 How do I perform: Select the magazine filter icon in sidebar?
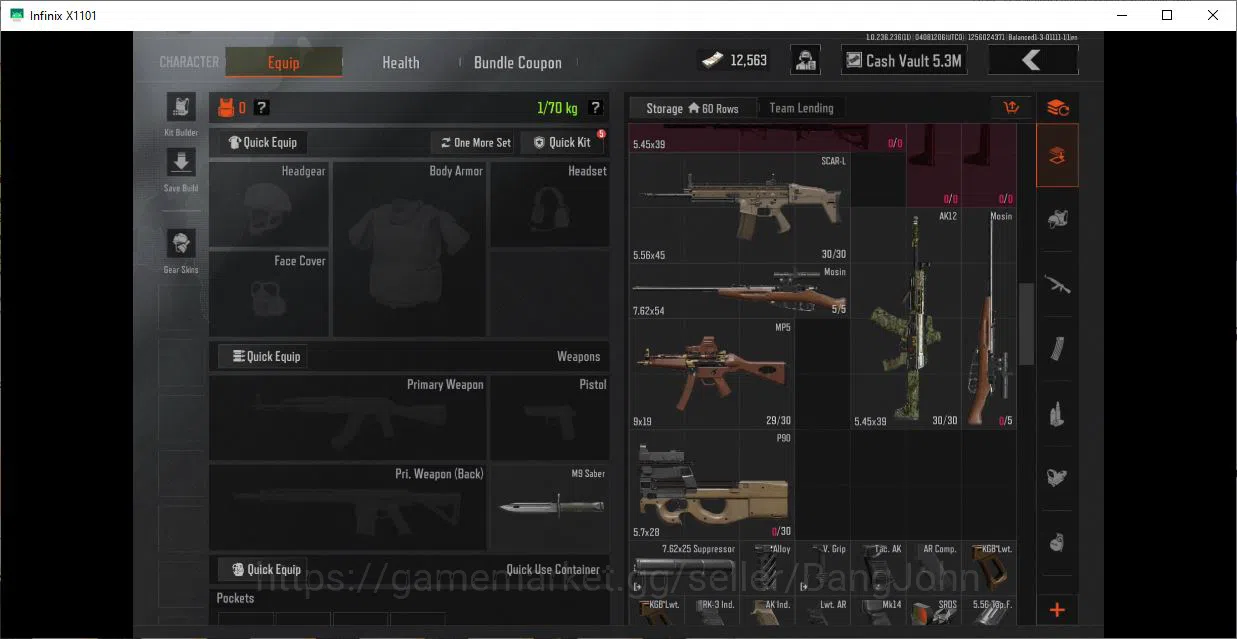pos(1057,349)
